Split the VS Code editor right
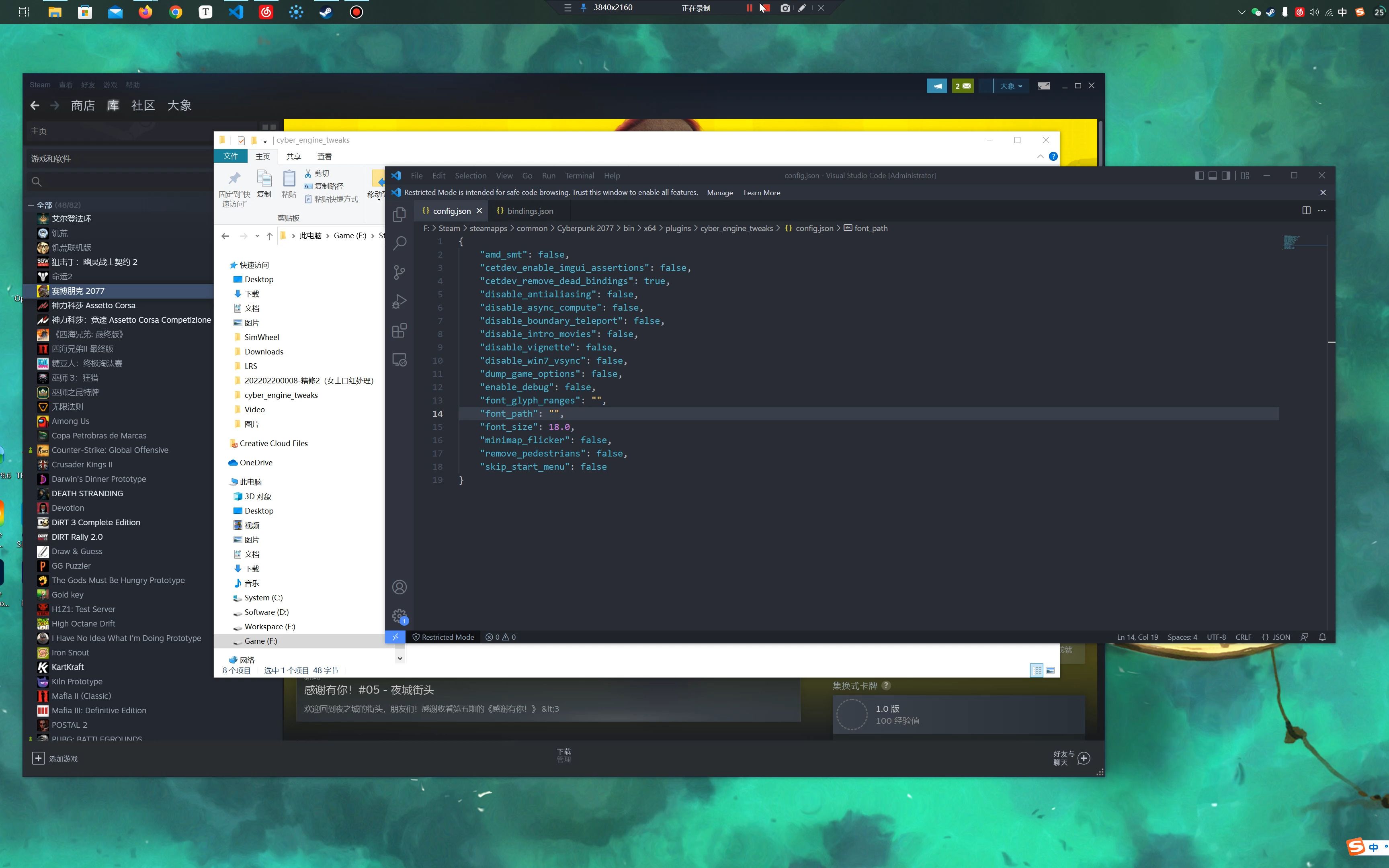1389x868 pixels. (1306, 211)
